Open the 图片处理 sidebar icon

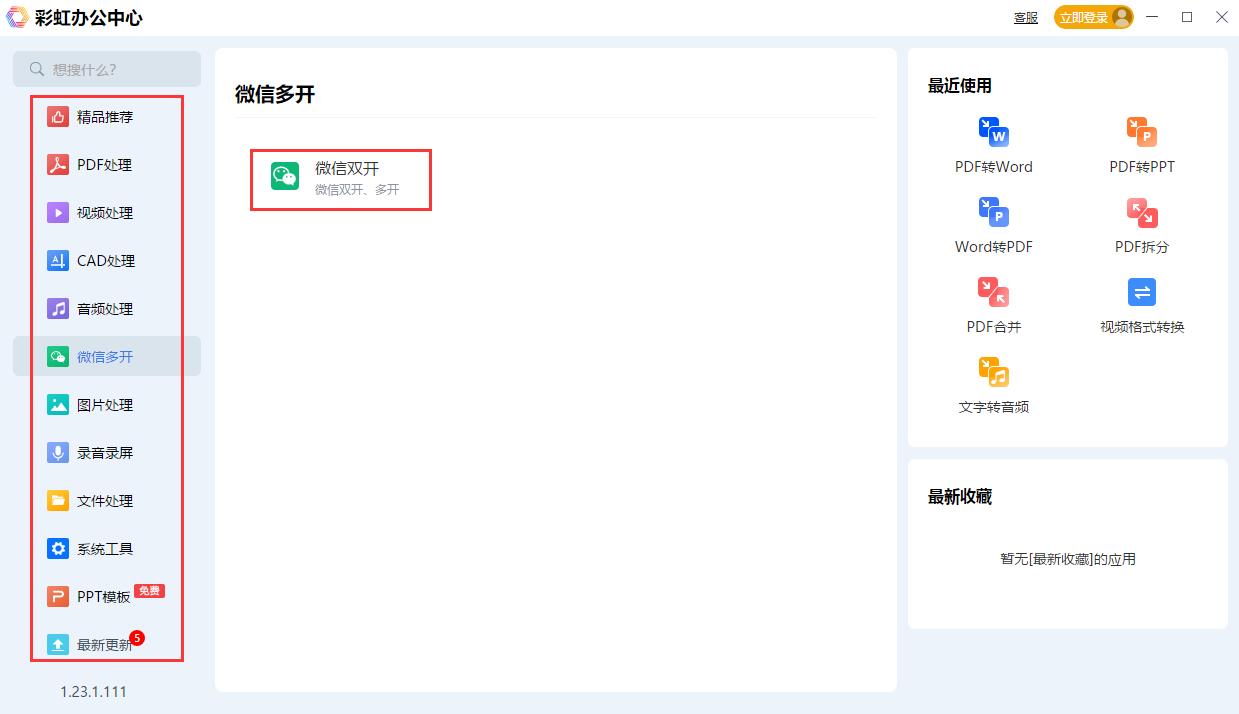point(58,404)
